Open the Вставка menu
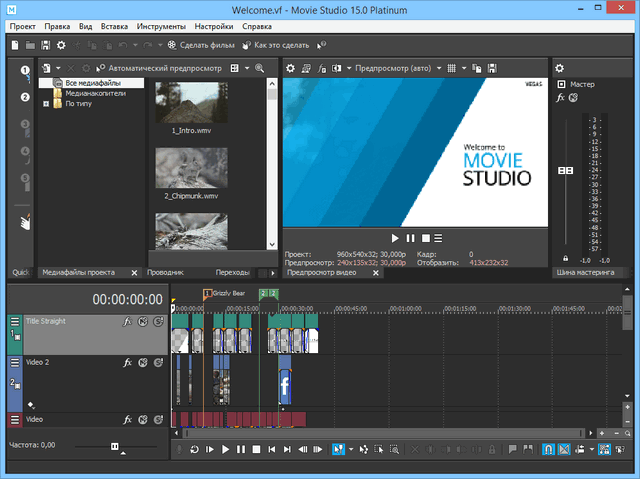 point(114,27)
